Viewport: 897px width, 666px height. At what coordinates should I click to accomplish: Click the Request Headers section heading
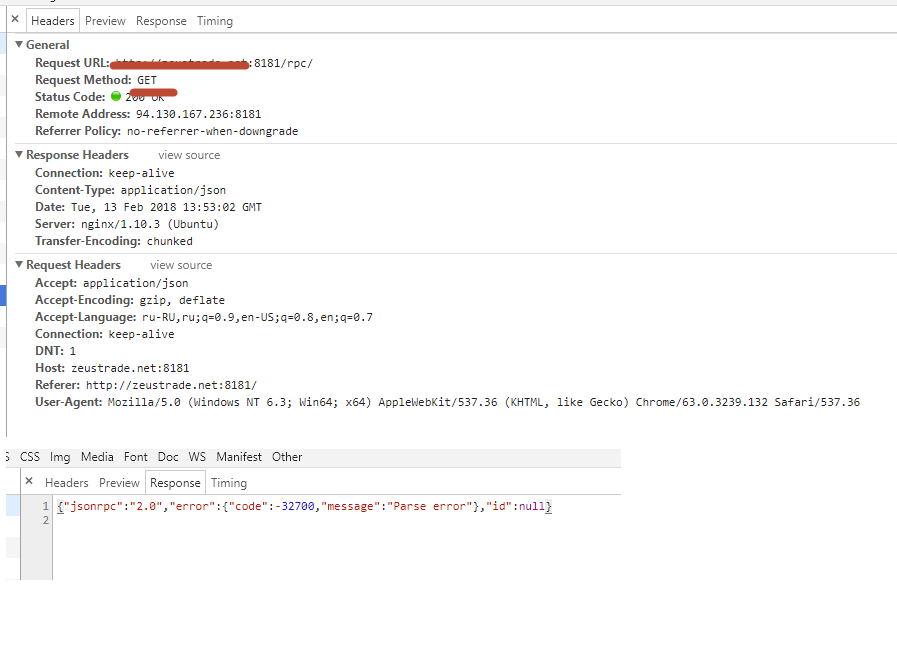73,265
